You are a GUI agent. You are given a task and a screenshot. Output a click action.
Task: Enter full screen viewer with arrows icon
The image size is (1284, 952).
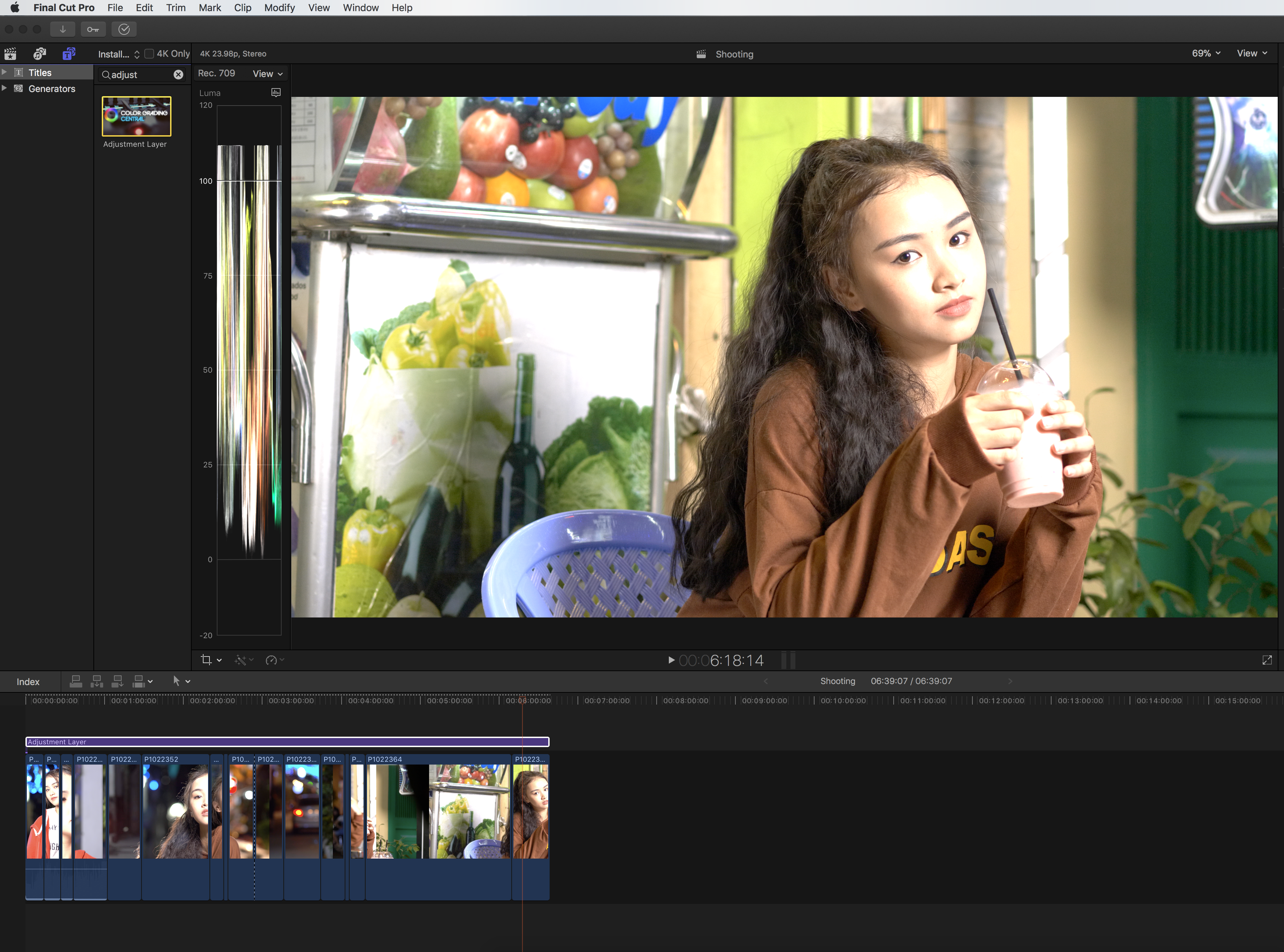tap(1267, 660)
